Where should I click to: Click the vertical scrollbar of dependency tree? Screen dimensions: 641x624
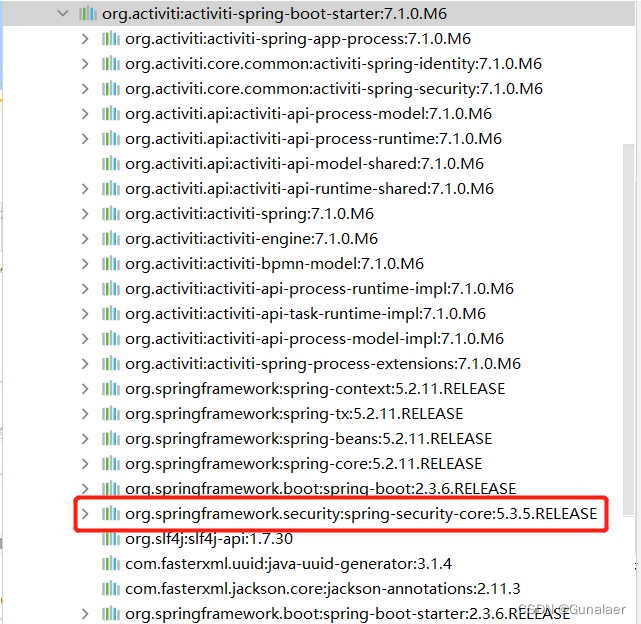click(x=628, y=329)
